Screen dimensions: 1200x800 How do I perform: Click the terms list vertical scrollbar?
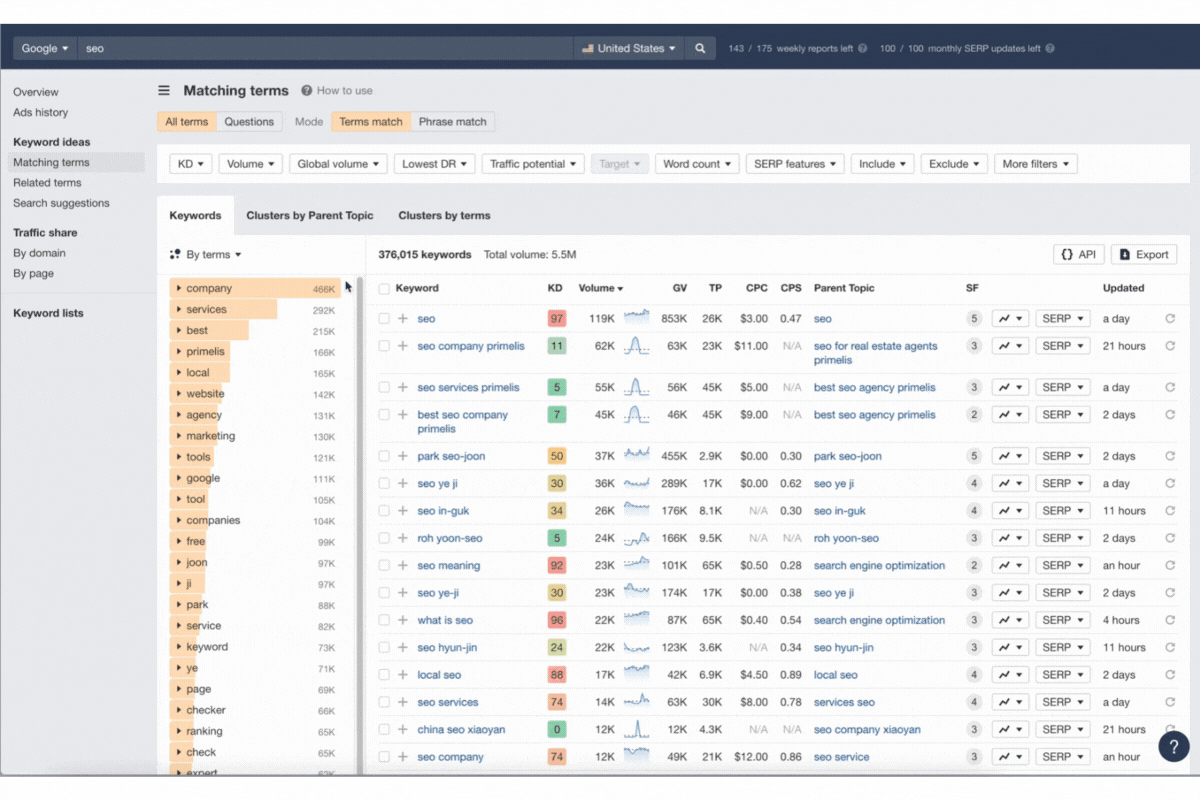pos(360,525)
